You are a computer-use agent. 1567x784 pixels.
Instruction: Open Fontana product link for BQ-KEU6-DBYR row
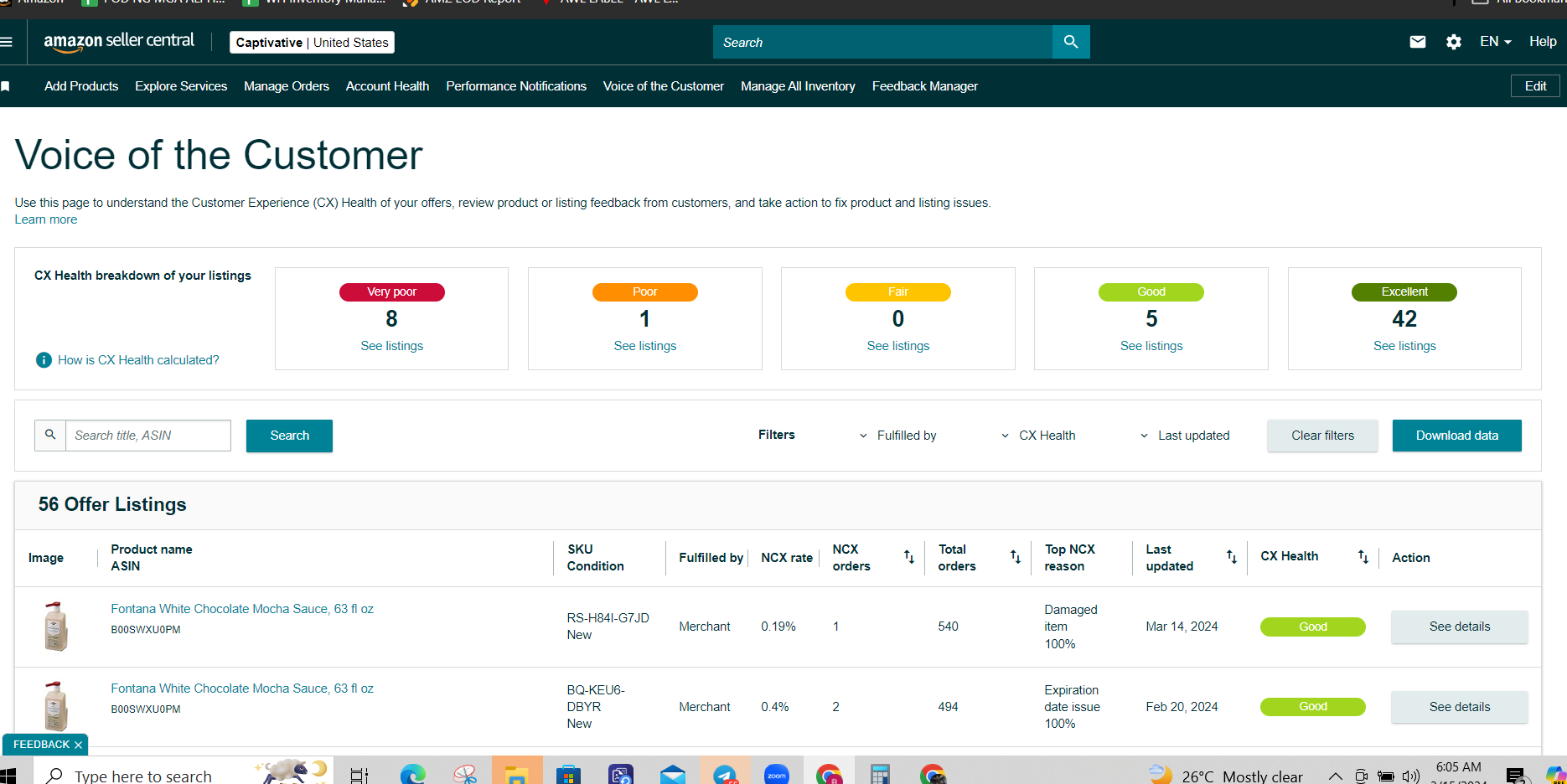tap(242, 689)
